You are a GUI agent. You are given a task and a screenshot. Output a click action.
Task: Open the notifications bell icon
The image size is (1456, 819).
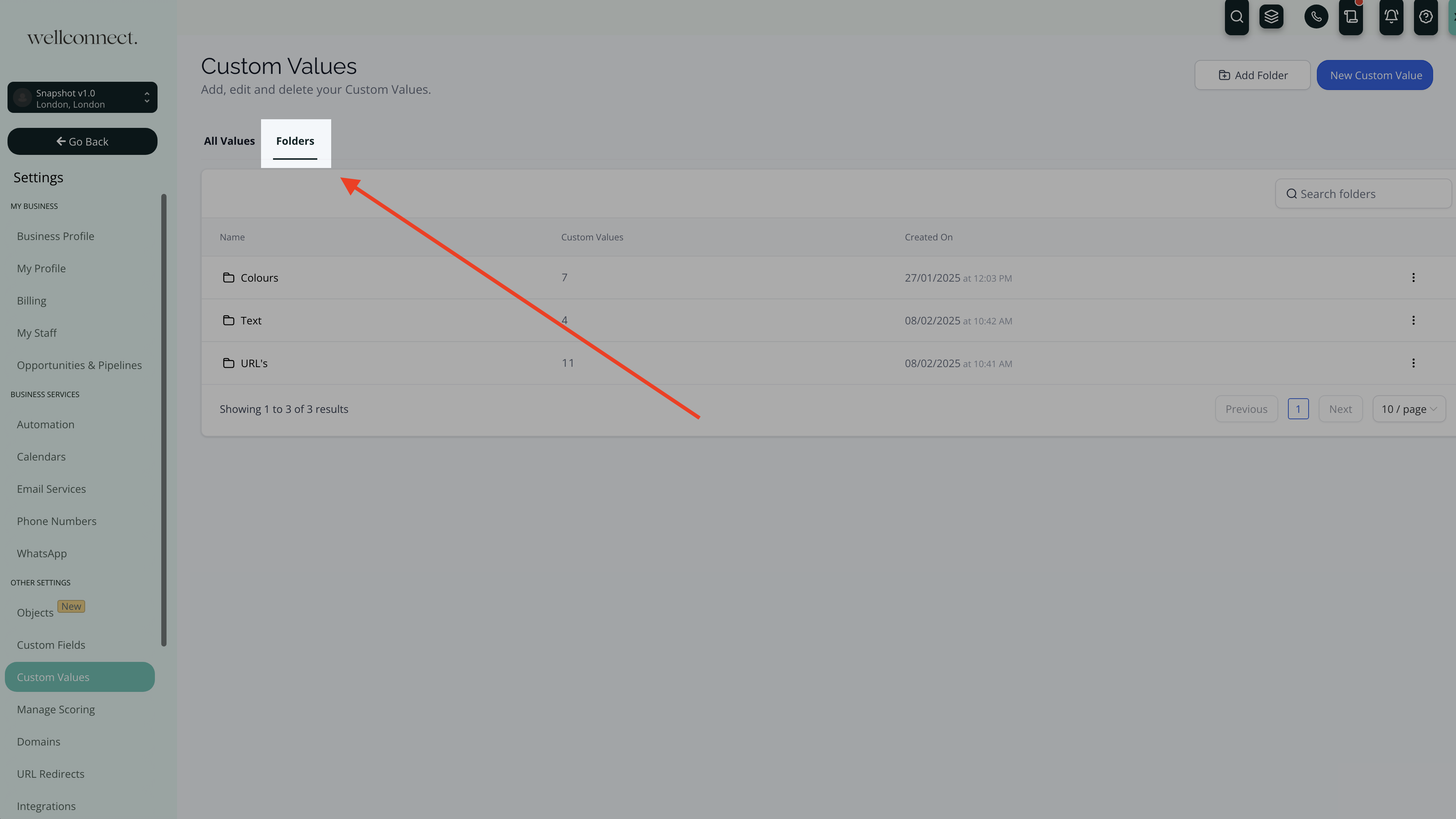1391,17
